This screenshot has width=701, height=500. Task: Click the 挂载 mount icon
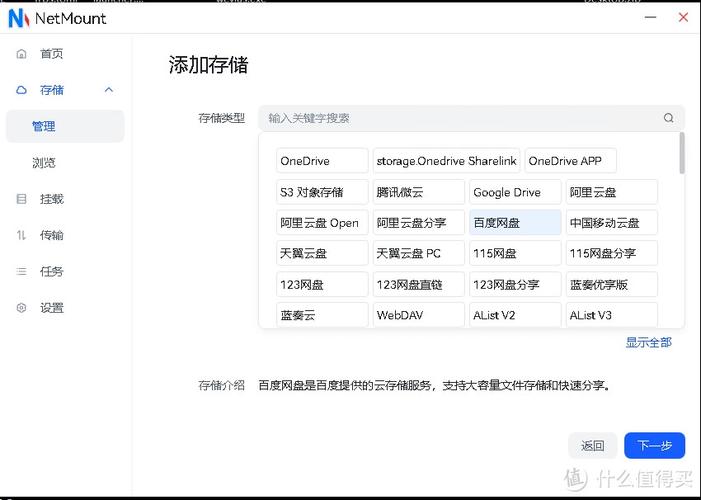point(21,199)
